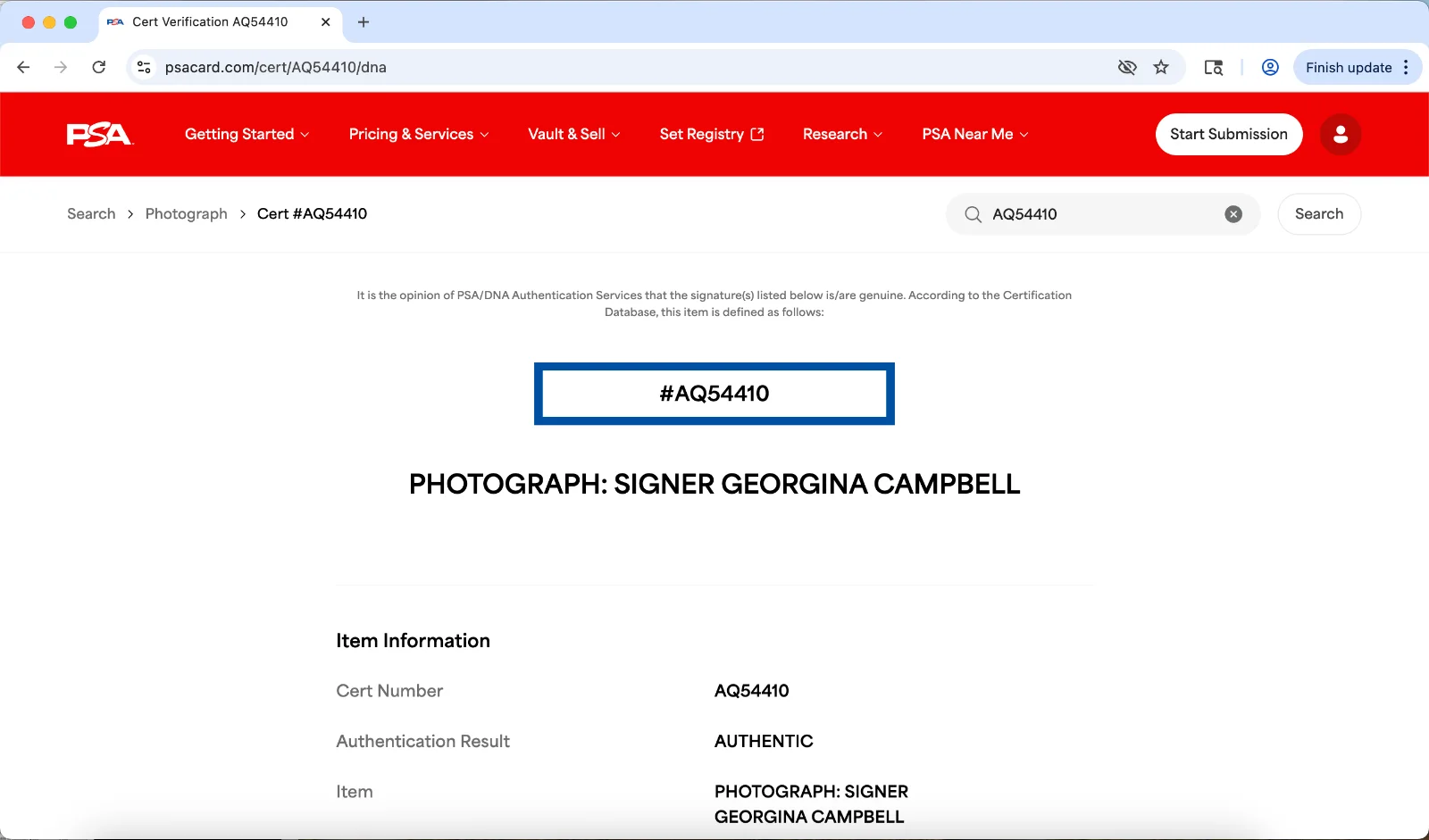Click the Finish update button
The height and width of the screenshot is (840, 1429).
[x=1349, y=67]
